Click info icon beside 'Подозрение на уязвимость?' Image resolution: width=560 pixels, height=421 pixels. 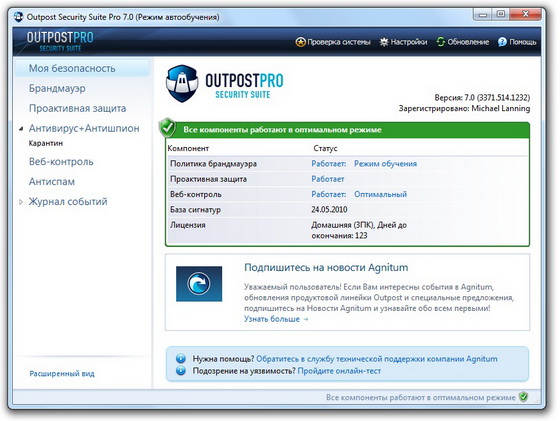pos(181,371)
